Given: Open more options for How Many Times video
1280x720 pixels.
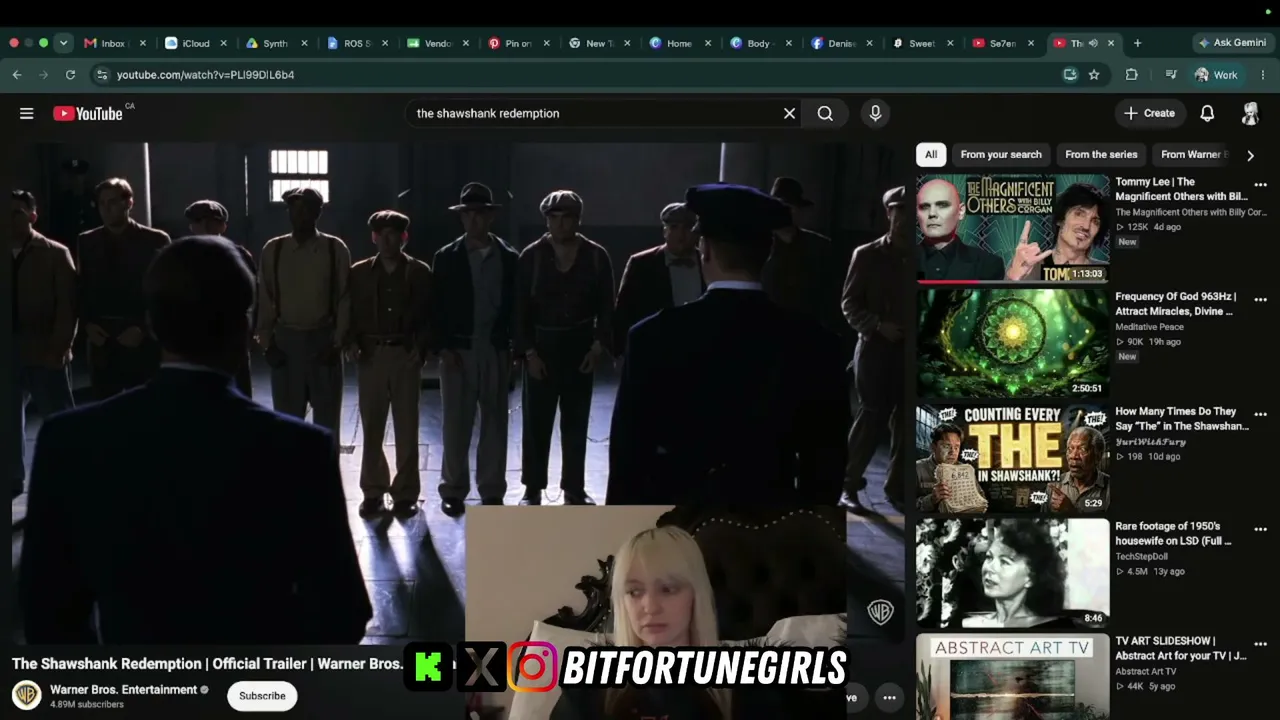Looking at the screenshot, I should [1260, 415].
